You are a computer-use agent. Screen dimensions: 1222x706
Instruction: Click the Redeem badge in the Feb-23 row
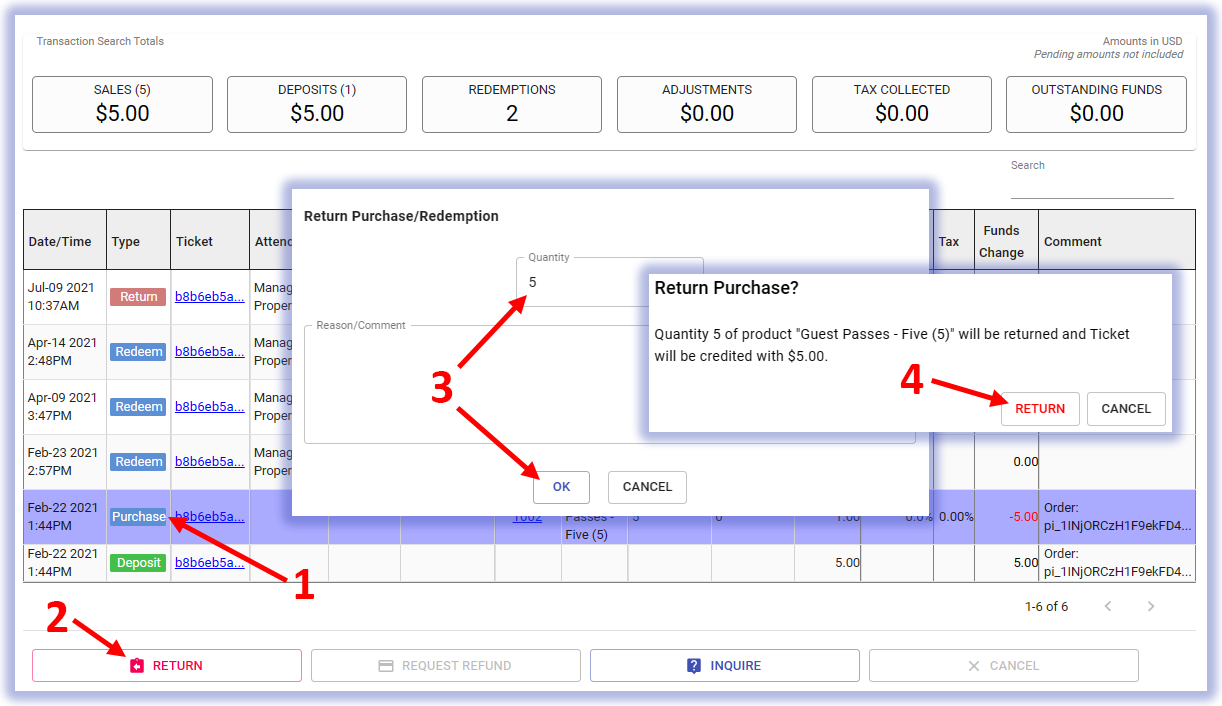coord(138,462)
